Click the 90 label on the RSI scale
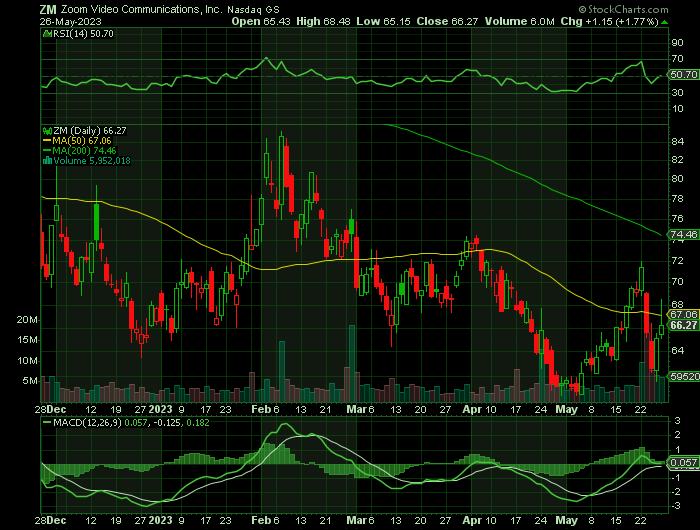The height and width of the screenshot is (530, 700). click(x=677, y=42)
